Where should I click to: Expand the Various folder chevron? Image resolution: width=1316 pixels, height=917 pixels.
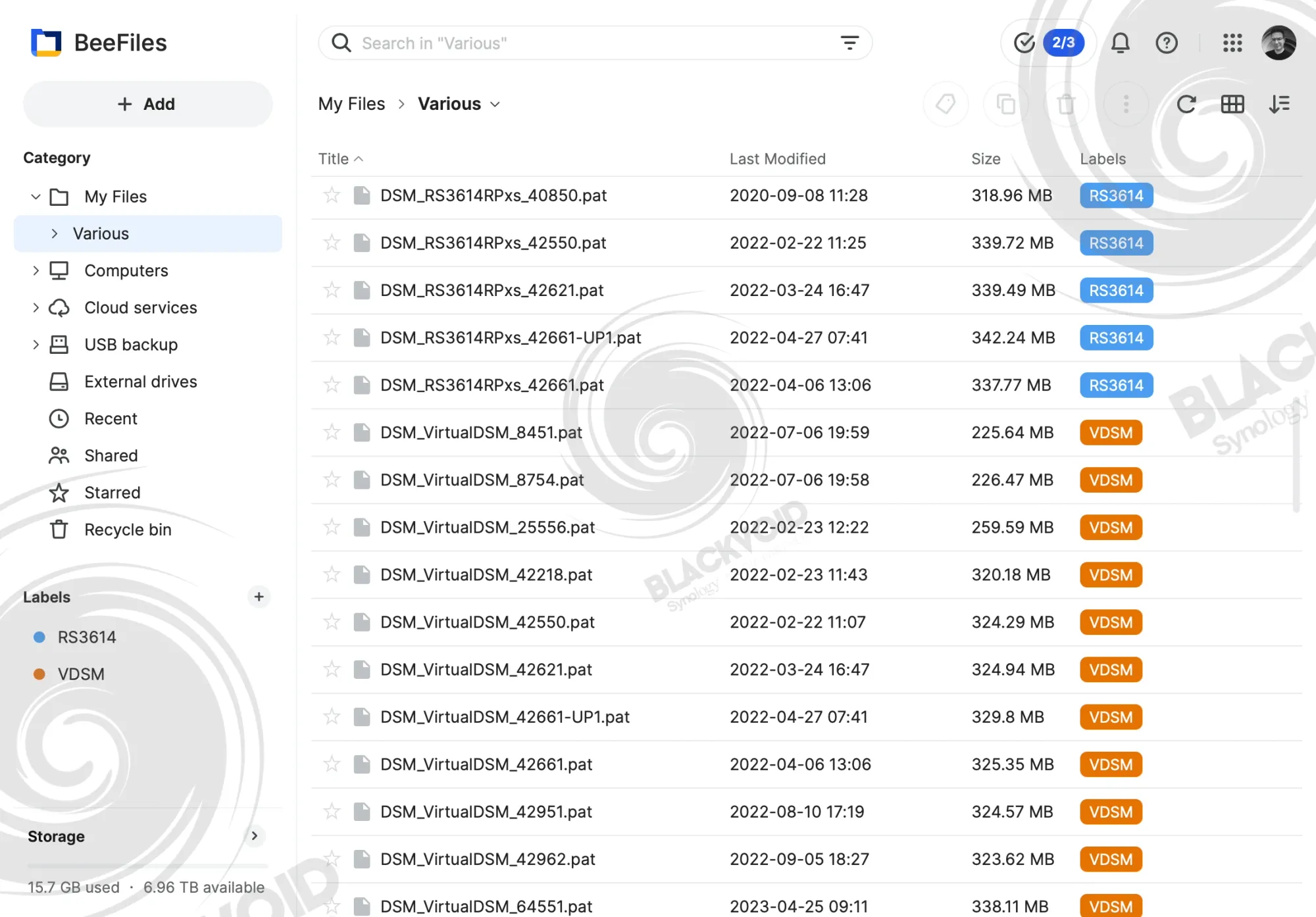[55, 234]
